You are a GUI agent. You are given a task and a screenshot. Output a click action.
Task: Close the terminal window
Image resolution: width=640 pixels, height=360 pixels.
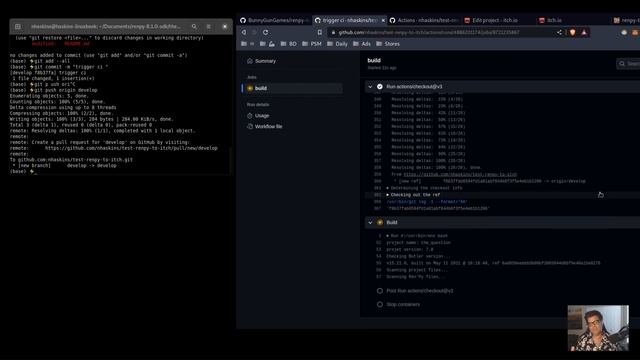pos(224,27)
